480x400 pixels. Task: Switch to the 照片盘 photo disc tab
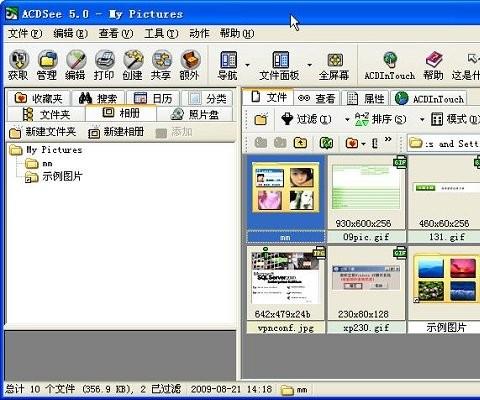pos(195,114)
